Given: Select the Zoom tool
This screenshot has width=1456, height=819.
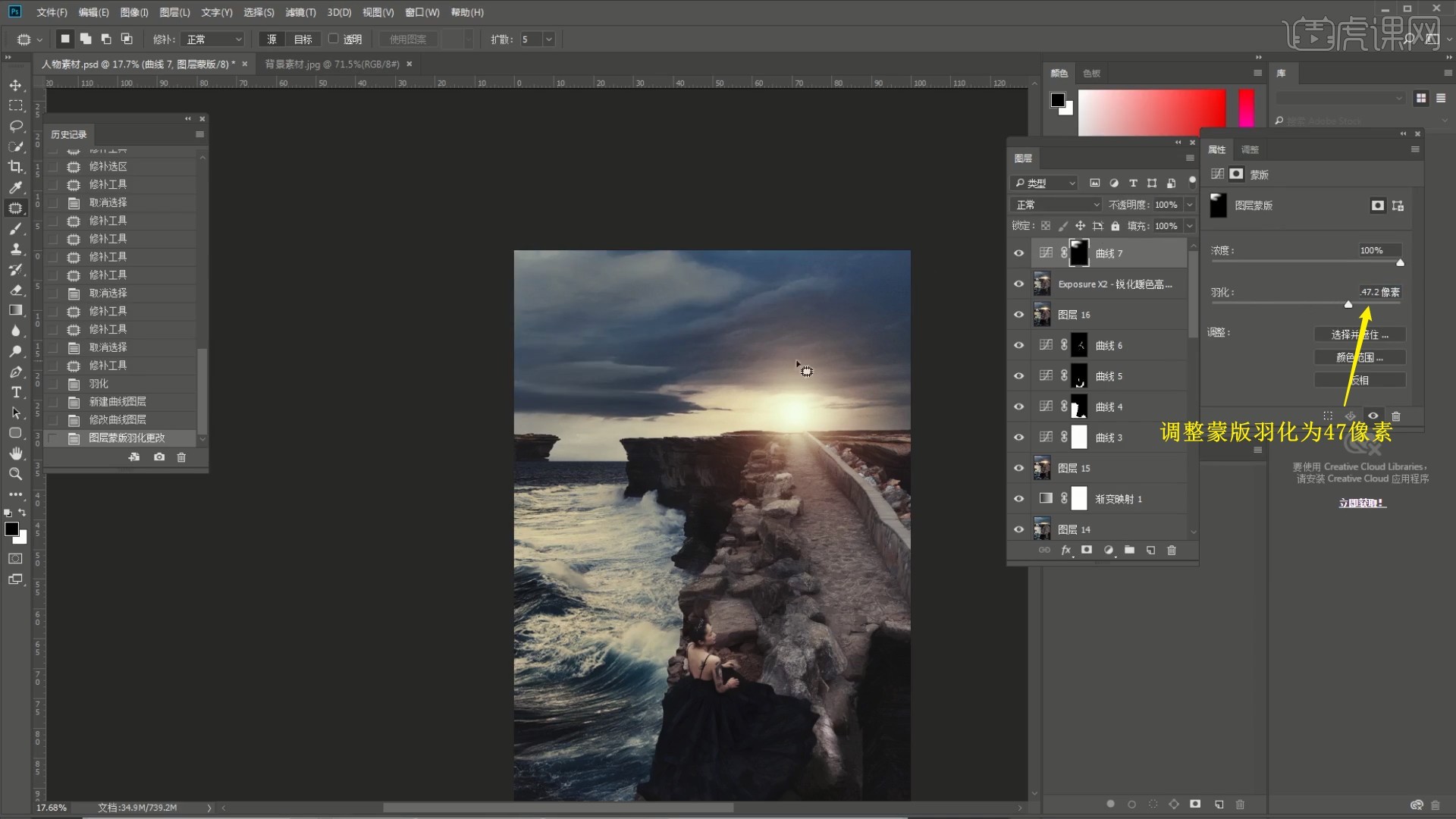Looking at the screenshot, I should 15,474.
